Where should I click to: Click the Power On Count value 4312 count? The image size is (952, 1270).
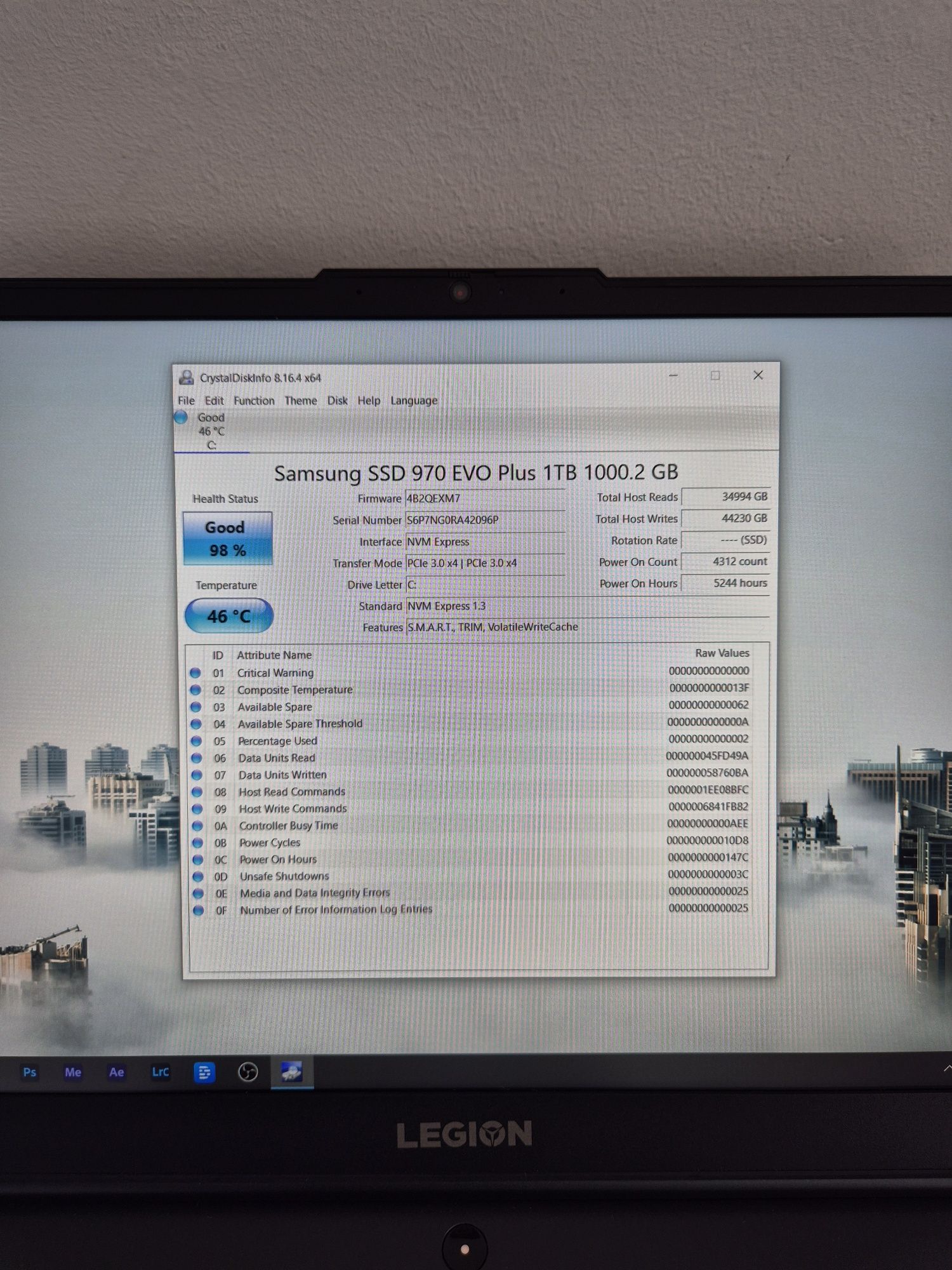point(725,561)
